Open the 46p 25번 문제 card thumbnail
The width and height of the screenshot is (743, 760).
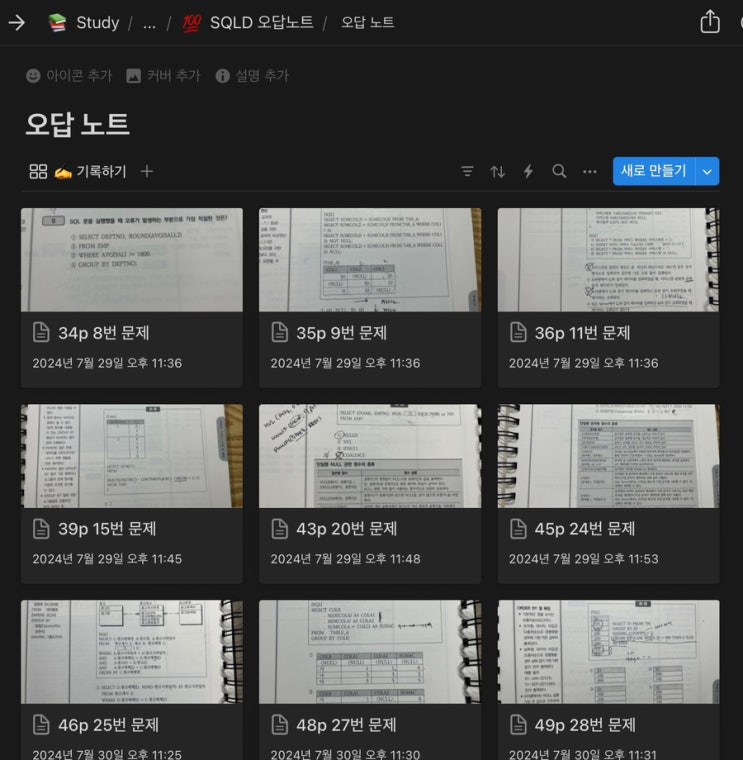132,652
